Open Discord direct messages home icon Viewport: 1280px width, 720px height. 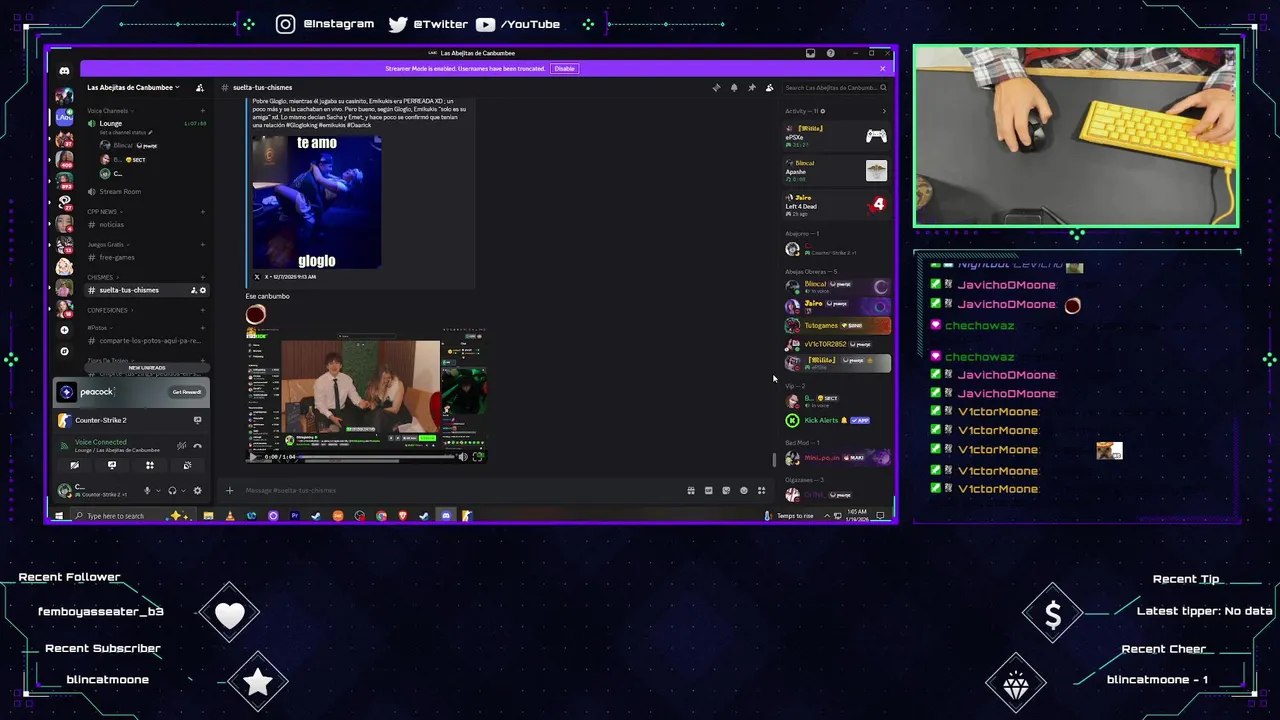point(64,71)
